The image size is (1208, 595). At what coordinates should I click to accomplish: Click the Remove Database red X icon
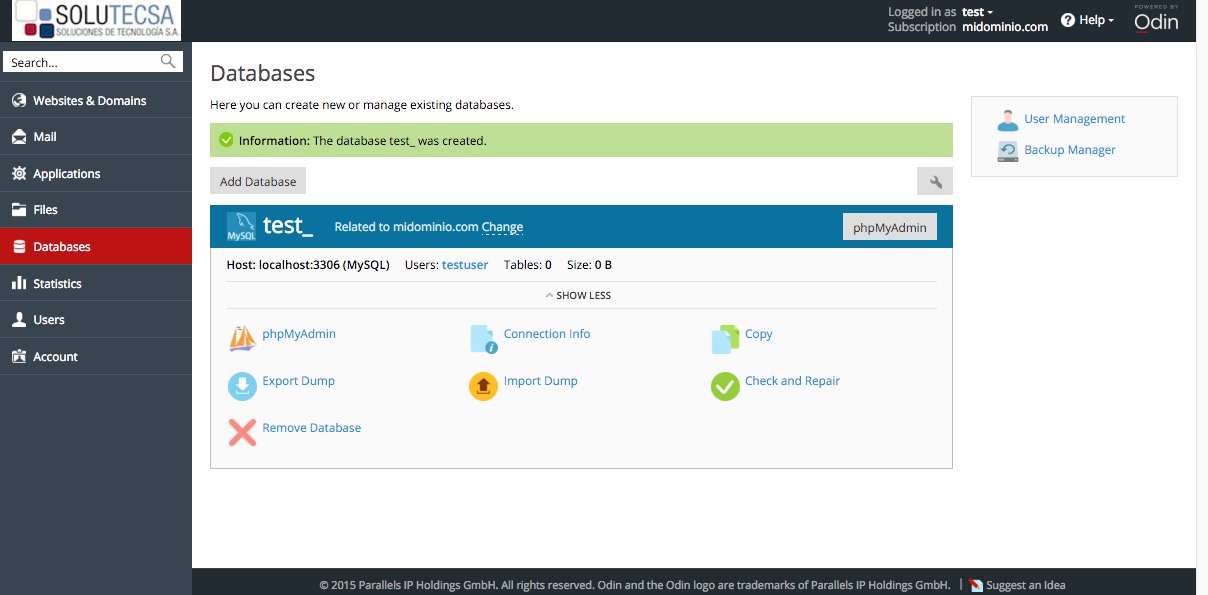click(242, 432)
